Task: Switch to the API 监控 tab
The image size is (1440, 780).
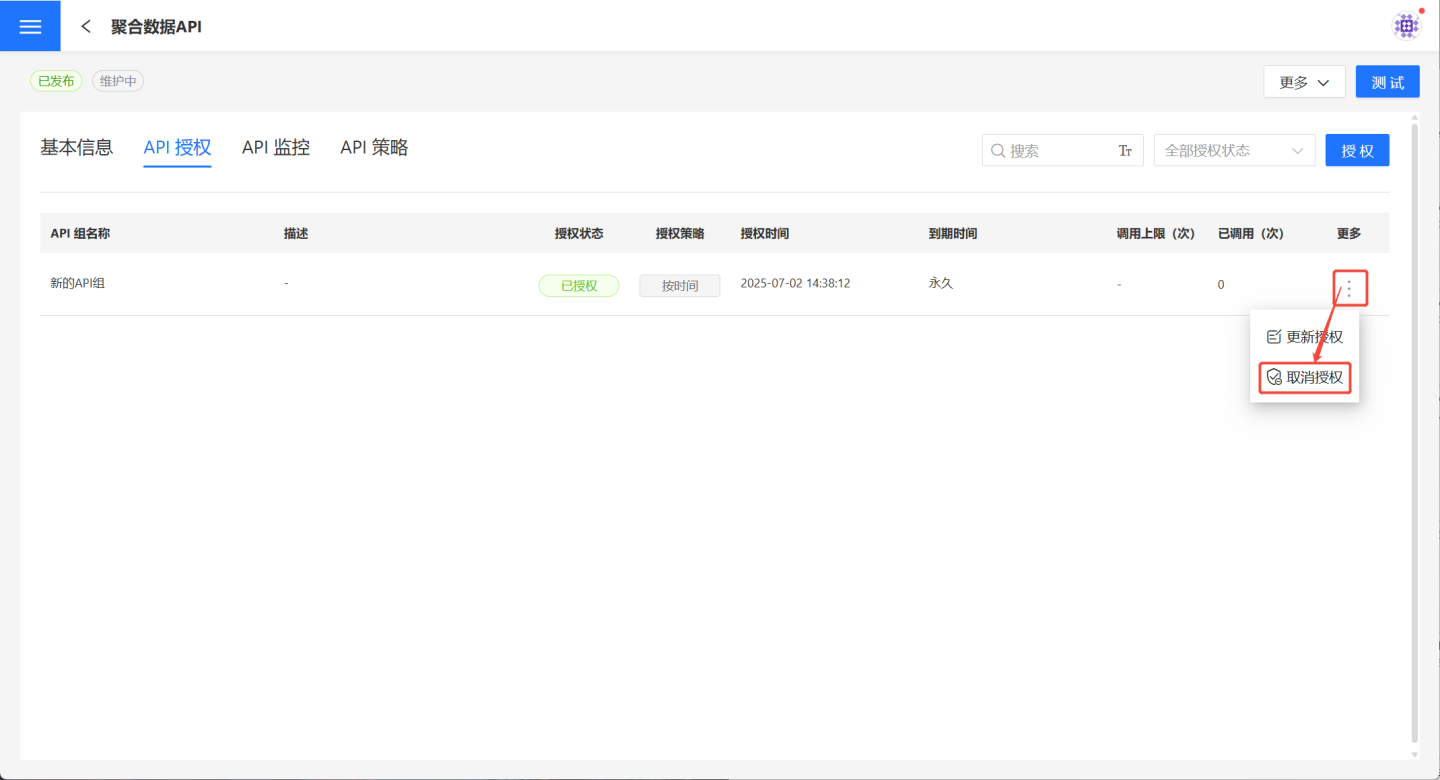Action: click(x=276, y=148)
